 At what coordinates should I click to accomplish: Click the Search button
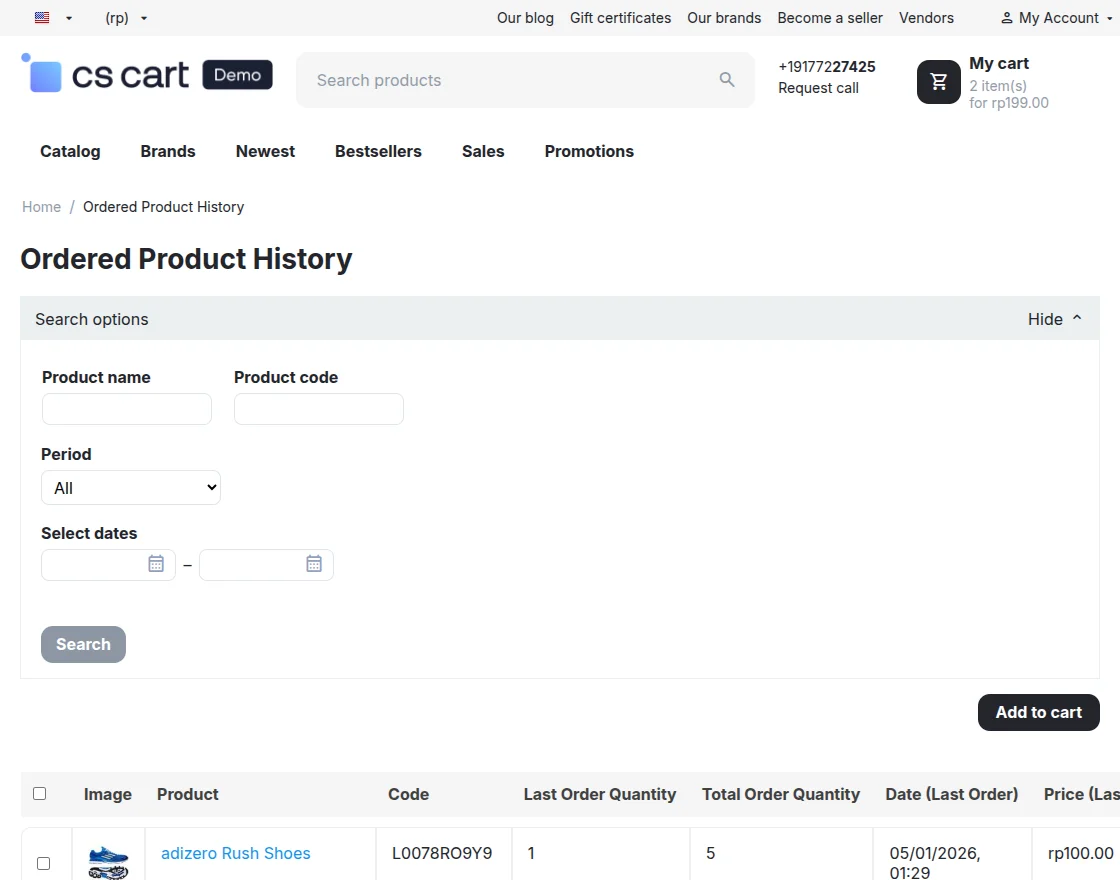(x=83, y=644)
